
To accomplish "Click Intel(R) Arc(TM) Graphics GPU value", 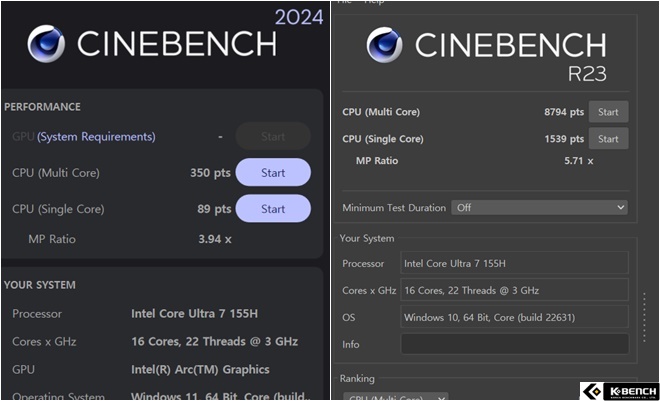I will 200,369.
